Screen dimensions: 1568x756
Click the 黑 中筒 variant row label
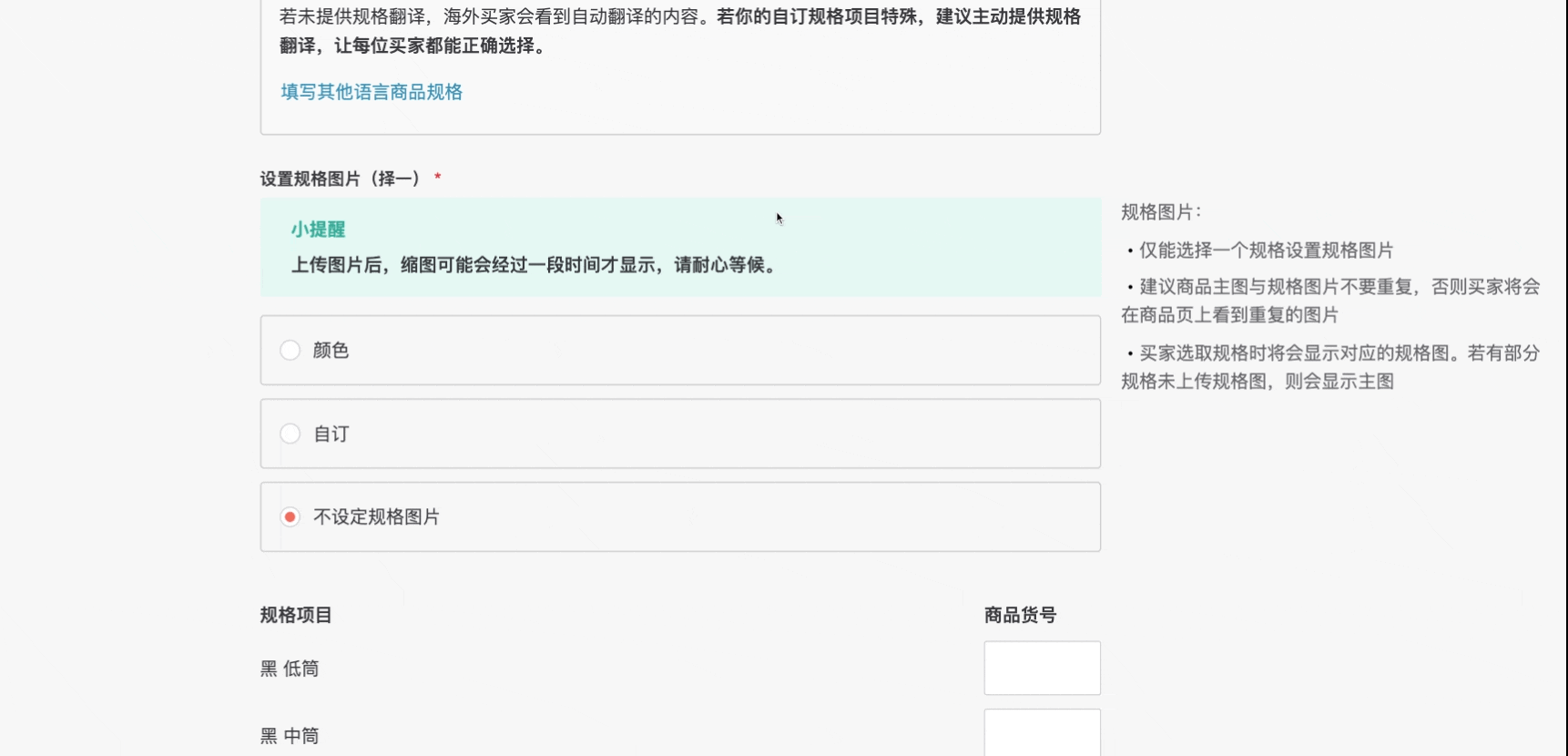click(290, 736)
